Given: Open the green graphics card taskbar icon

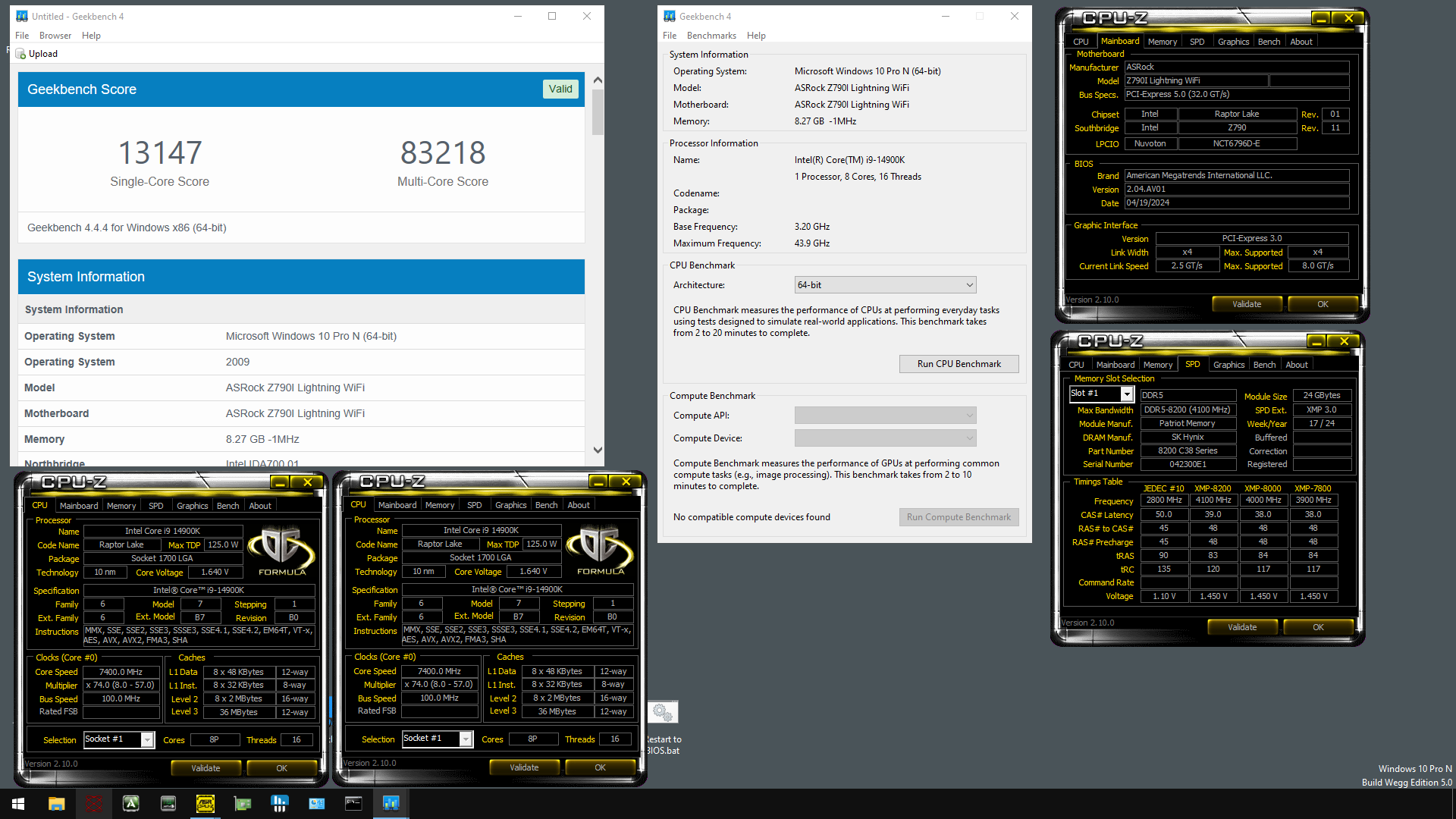Looking at the screenshot, I should click(243, 804).
